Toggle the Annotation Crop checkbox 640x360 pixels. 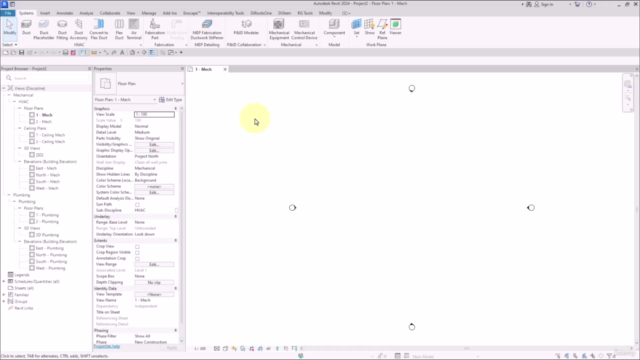tap(137, 258)
